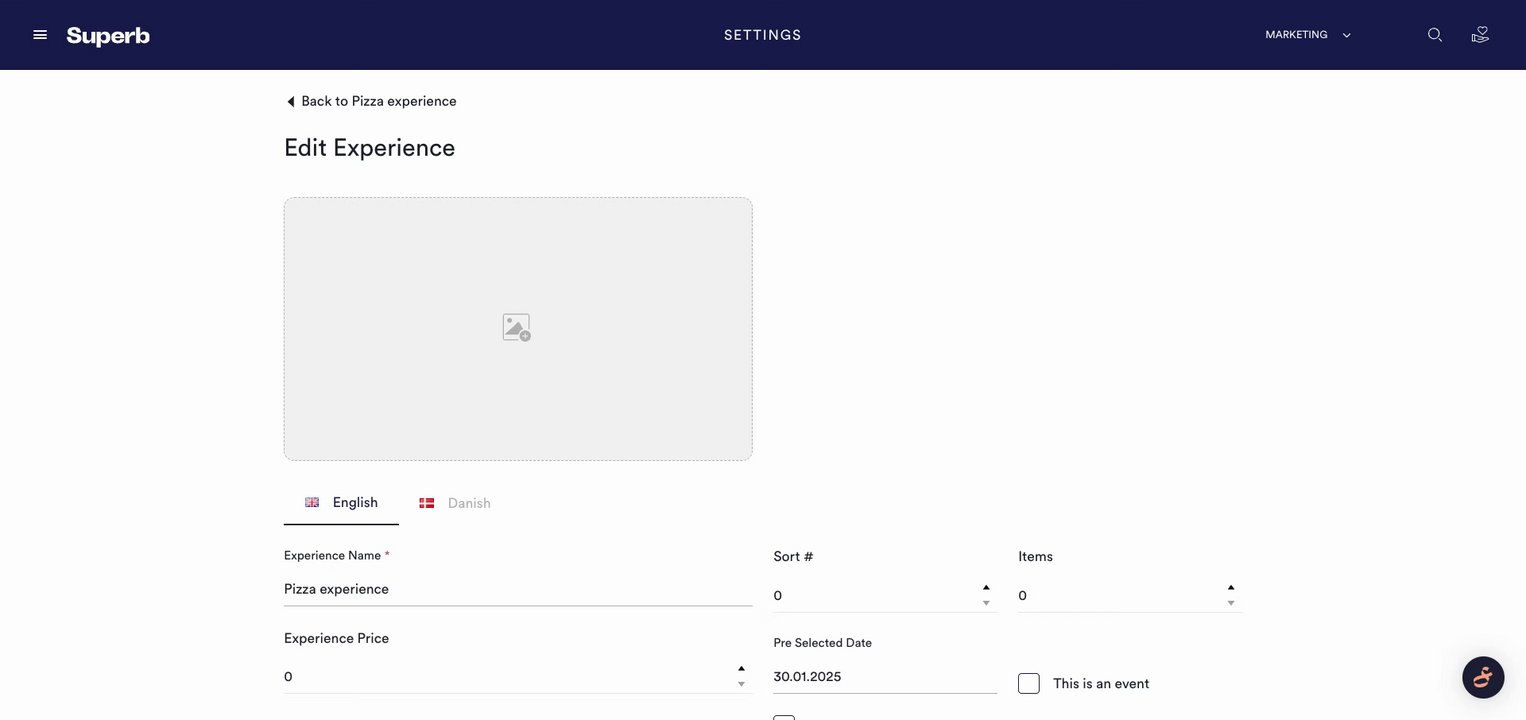The image size is (1526, 720).
Task: Open the search magnifier icon
Action: 1435,35
